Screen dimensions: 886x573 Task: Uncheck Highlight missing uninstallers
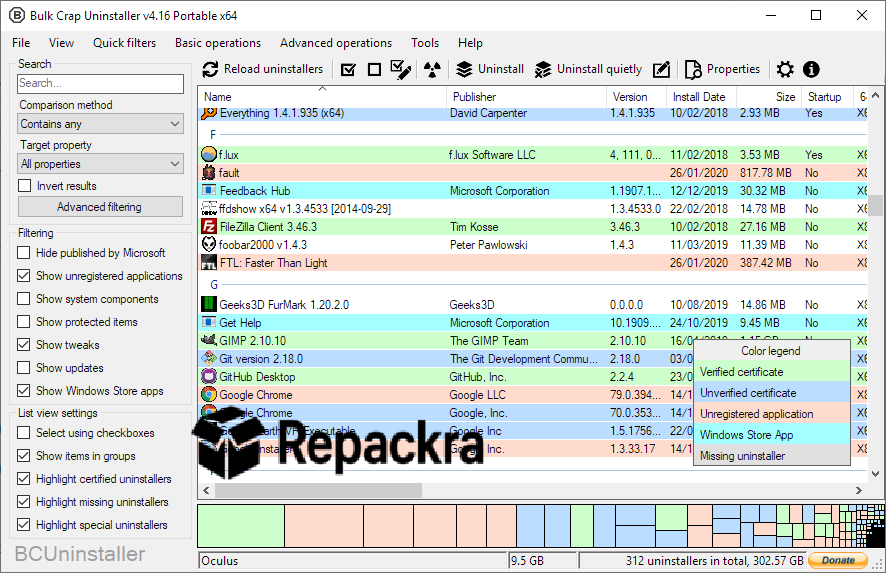pos(23,502)
